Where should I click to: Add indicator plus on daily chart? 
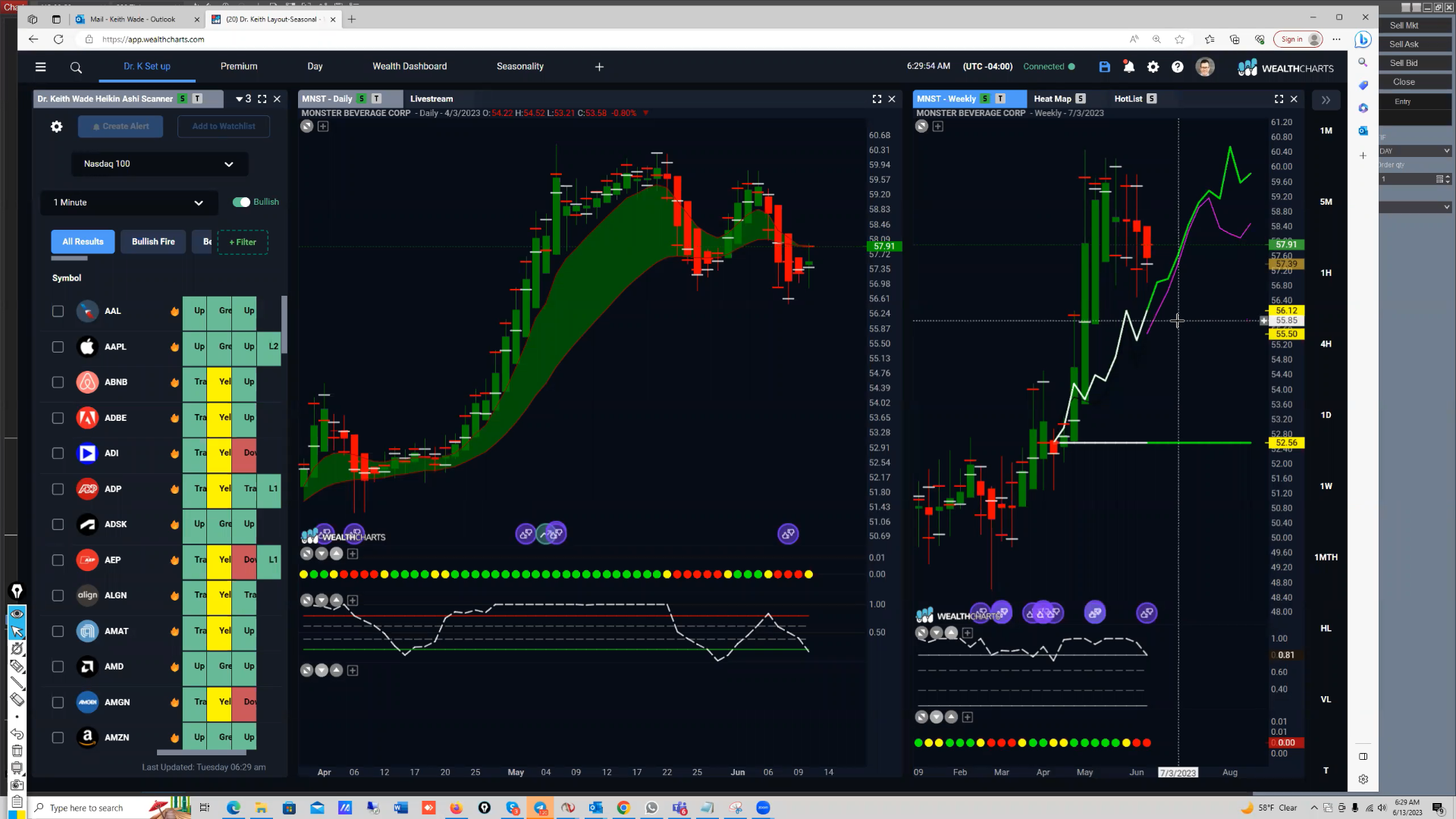[x=323, y=127]
